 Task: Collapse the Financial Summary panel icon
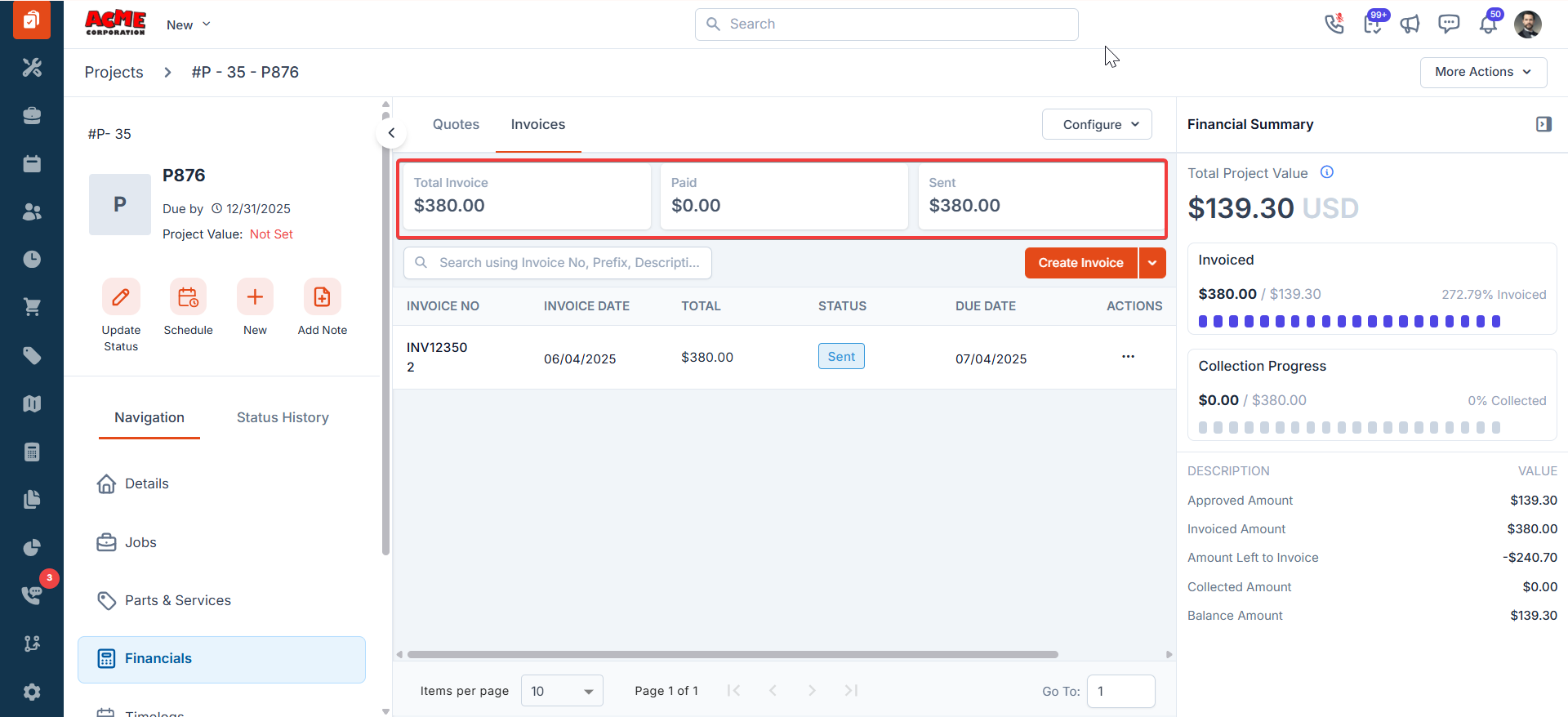1543,124
